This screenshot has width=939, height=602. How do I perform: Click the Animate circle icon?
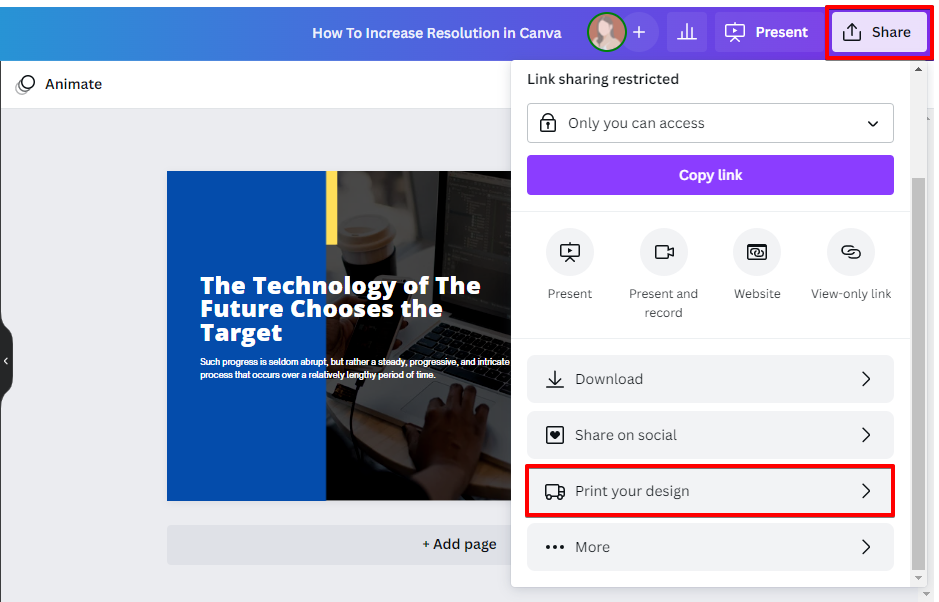(x=26, y=84)
